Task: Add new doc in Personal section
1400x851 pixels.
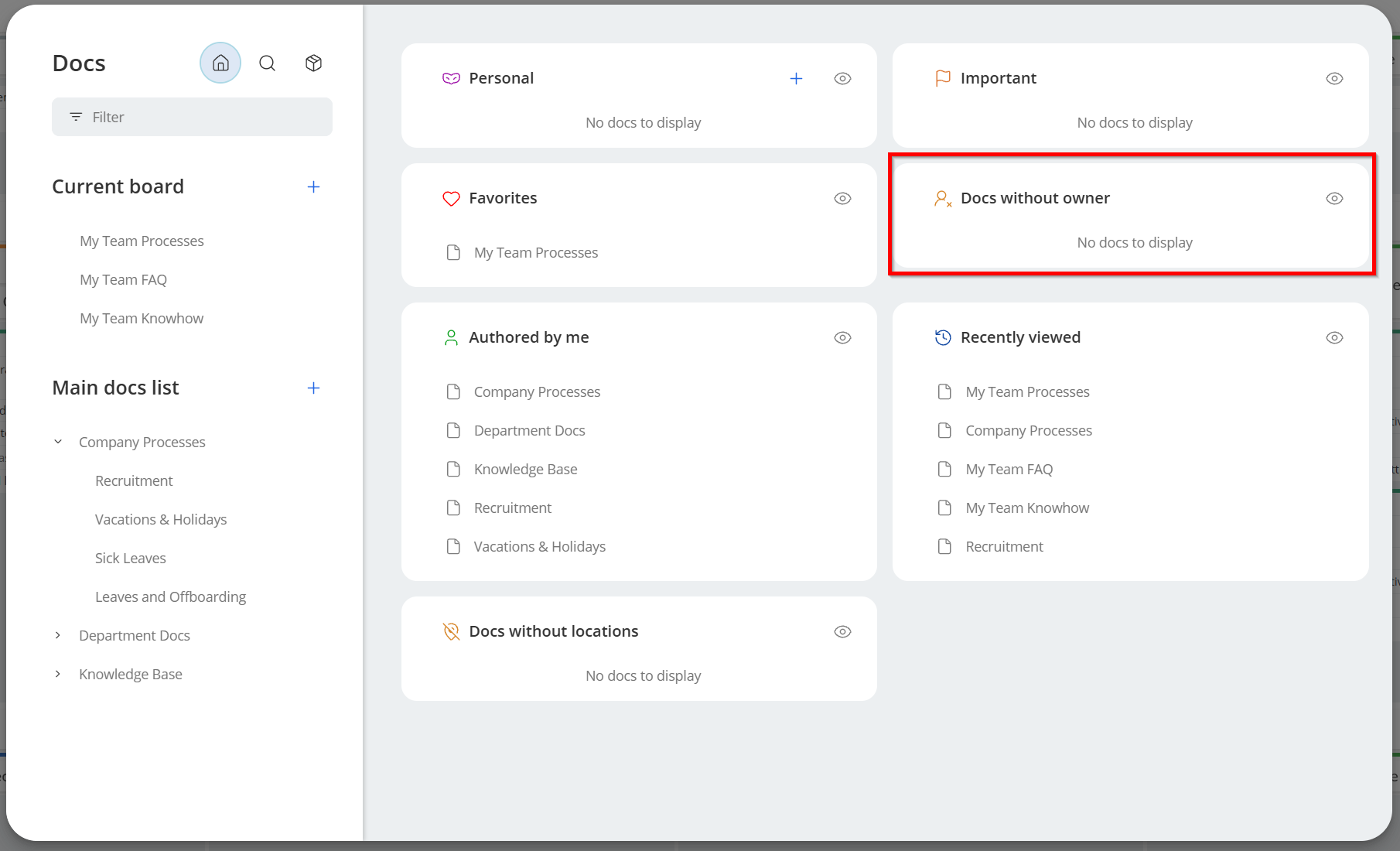Action: pos(796,79)
